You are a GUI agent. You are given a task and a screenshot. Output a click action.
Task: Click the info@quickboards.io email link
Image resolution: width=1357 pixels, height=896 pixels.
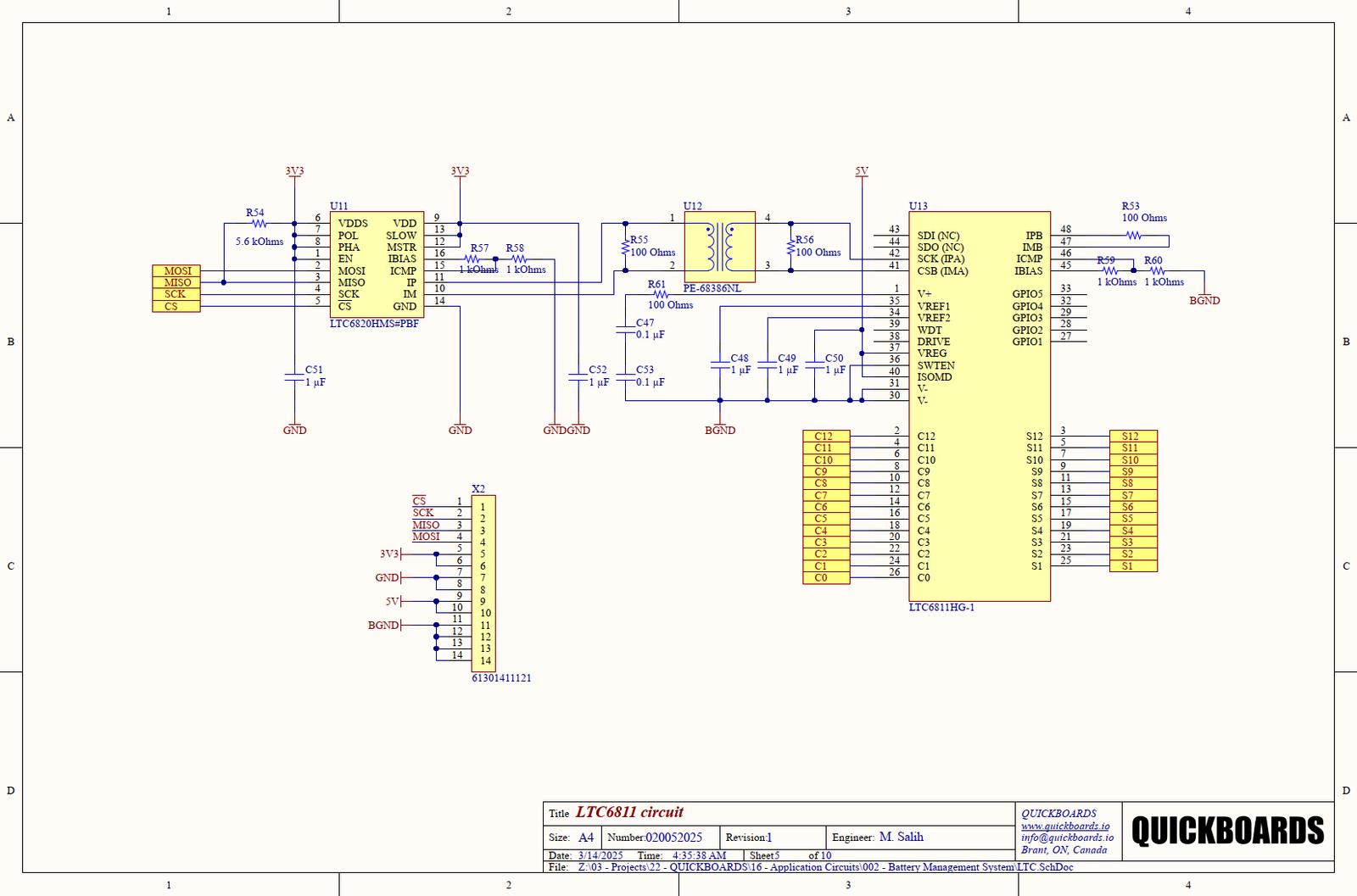1067,838
